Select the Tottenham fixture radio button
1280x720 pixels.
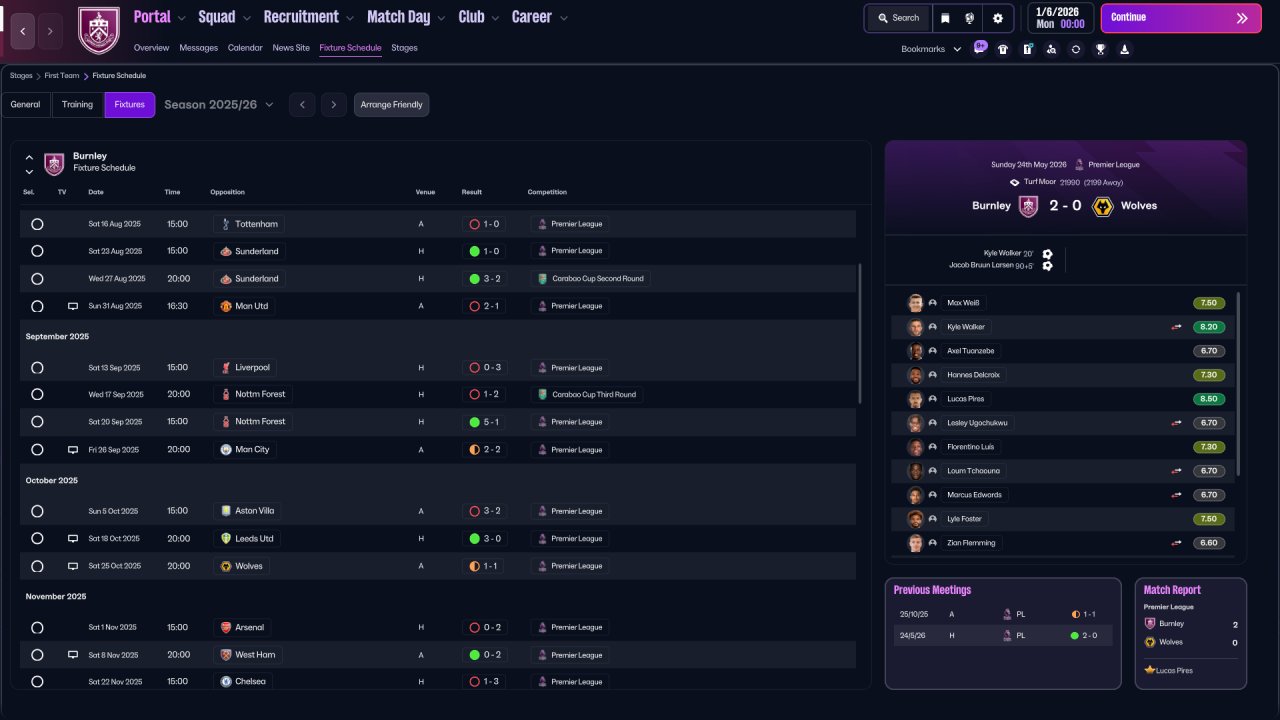(37, 224)
